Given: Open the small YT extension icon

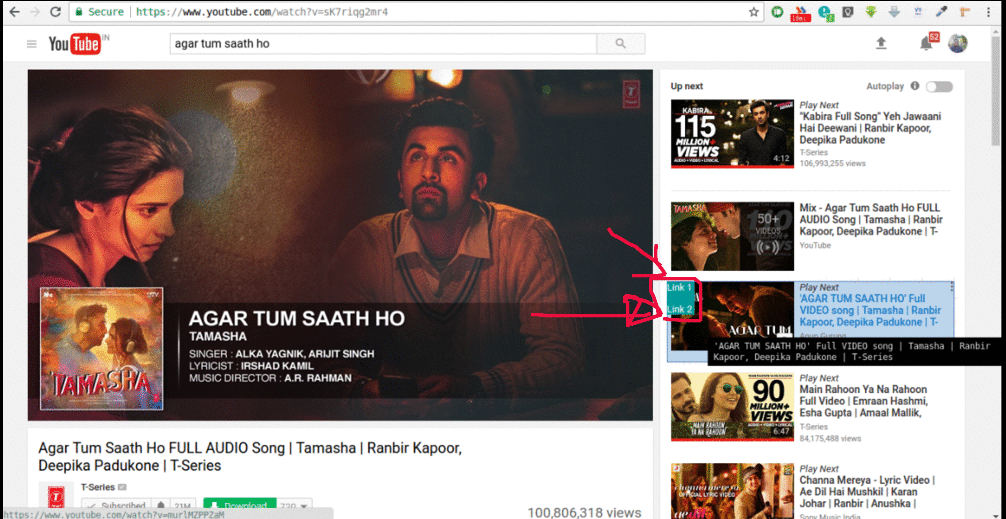Looking at the screenshot, I should (x=918, y=12).
